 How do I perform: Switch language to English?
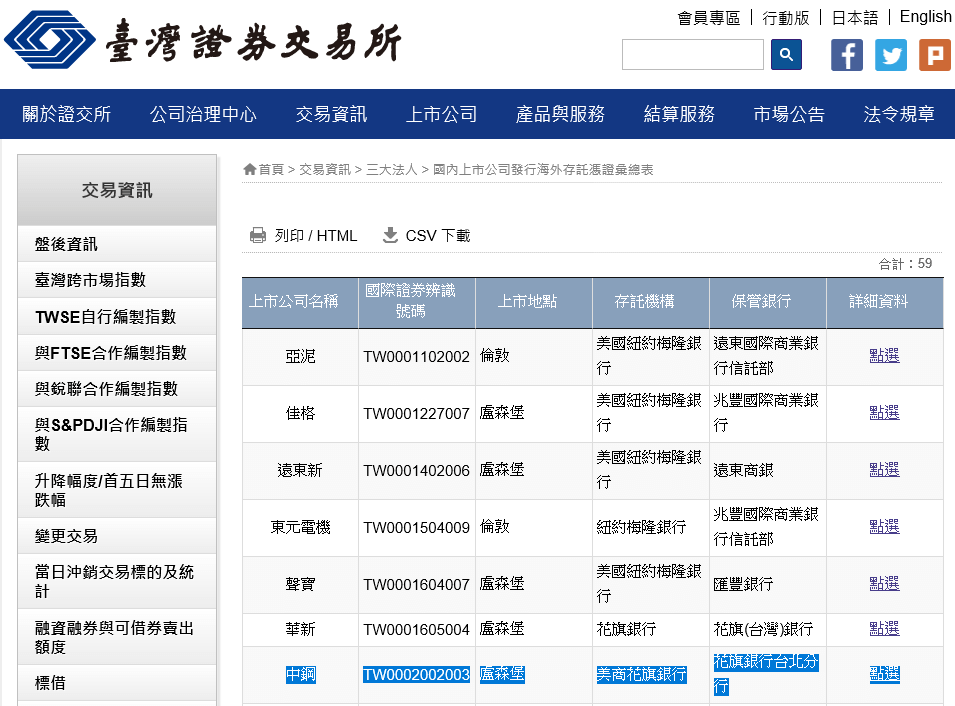pyautogui.click(x=925, y=17)
